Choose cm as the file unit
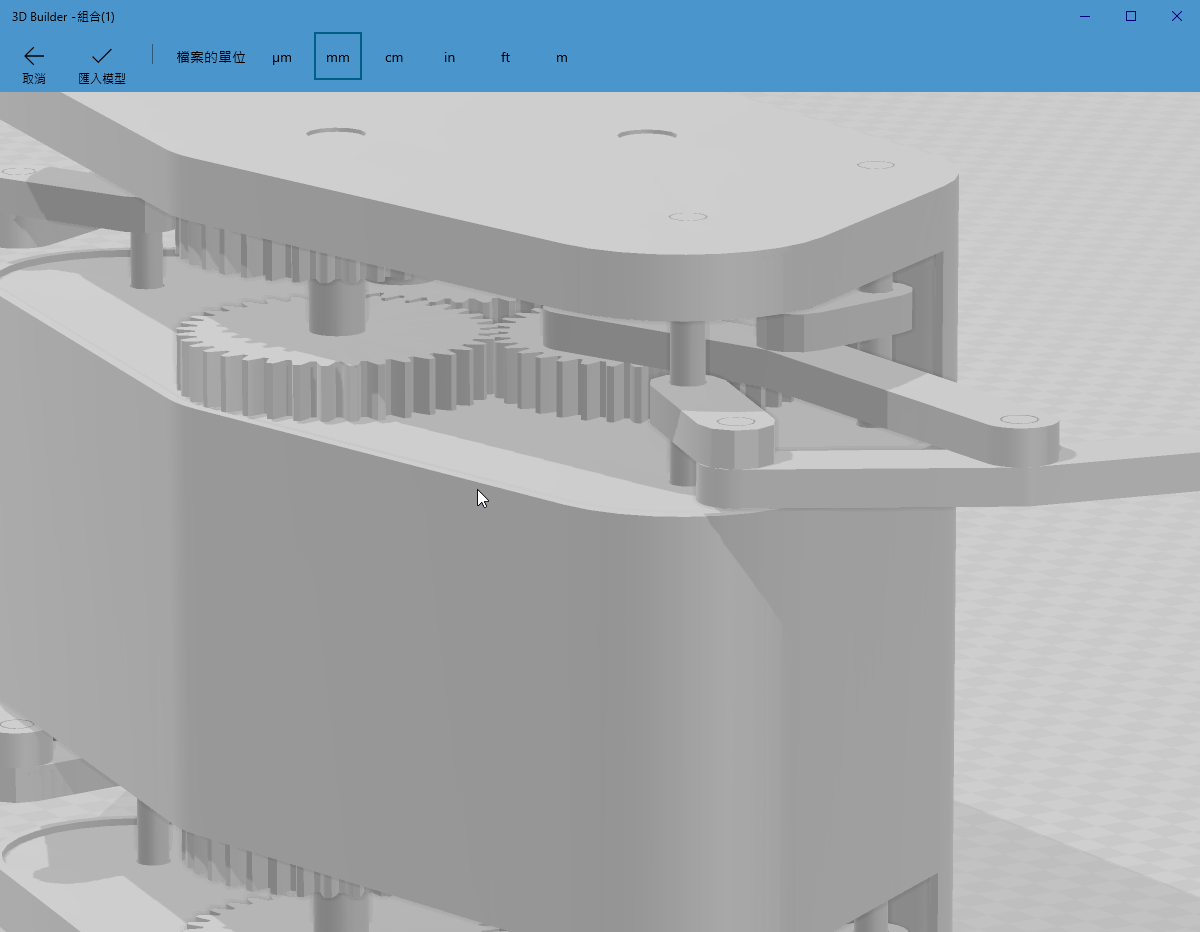 pyautogui.click(x=394, y=57)
